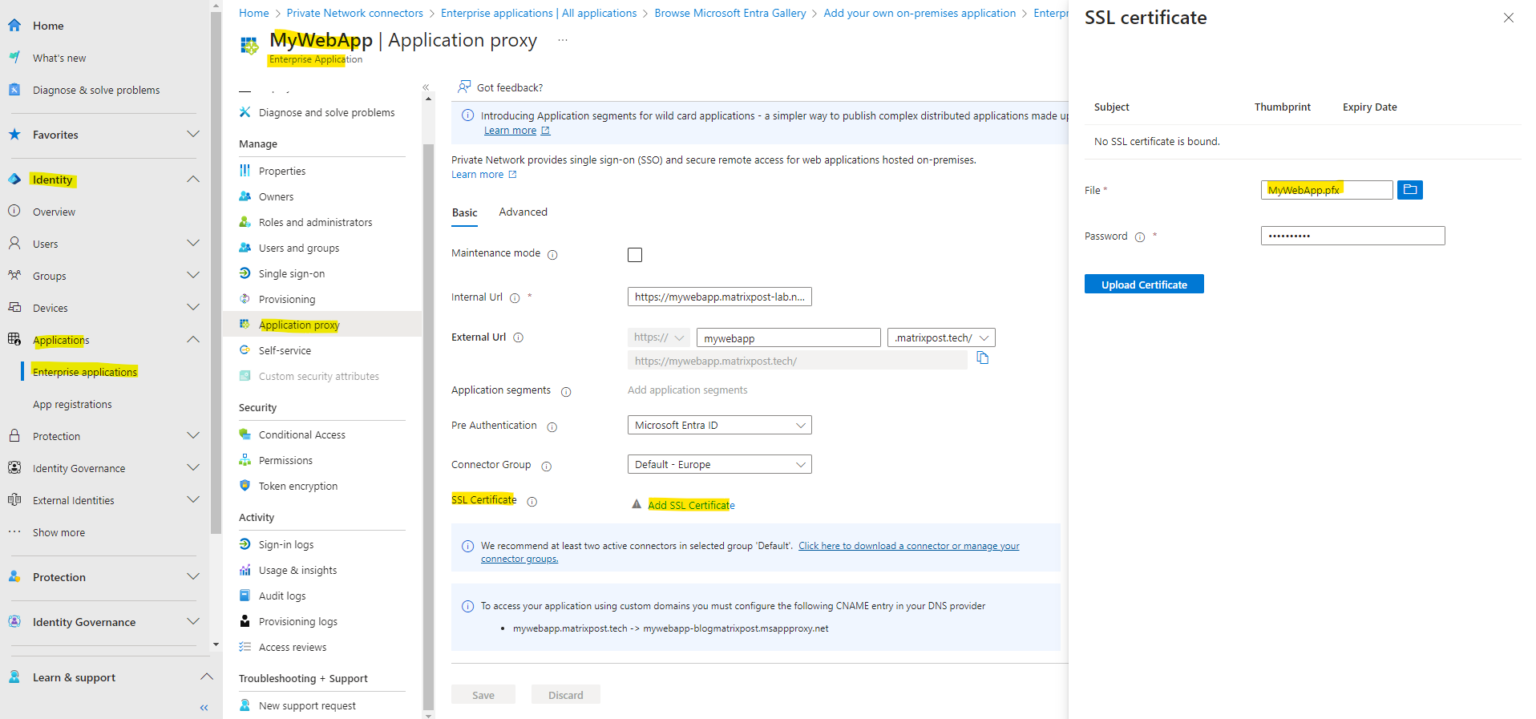The image size is (1536, 719).
Task: Open the Home icon in the sidebar
Action: tap(14, 25)
